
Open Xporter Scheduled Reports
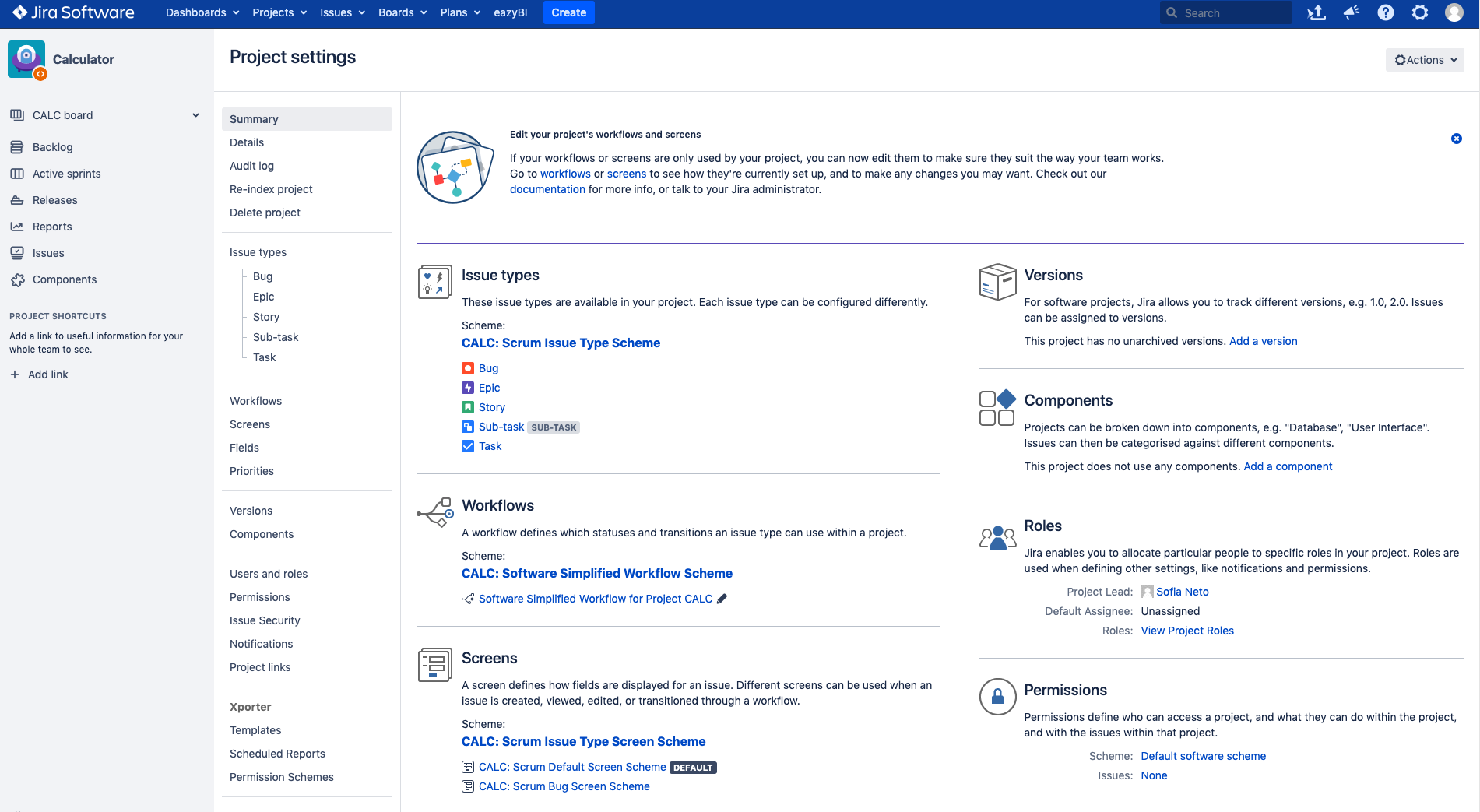(x=277, y=754)
